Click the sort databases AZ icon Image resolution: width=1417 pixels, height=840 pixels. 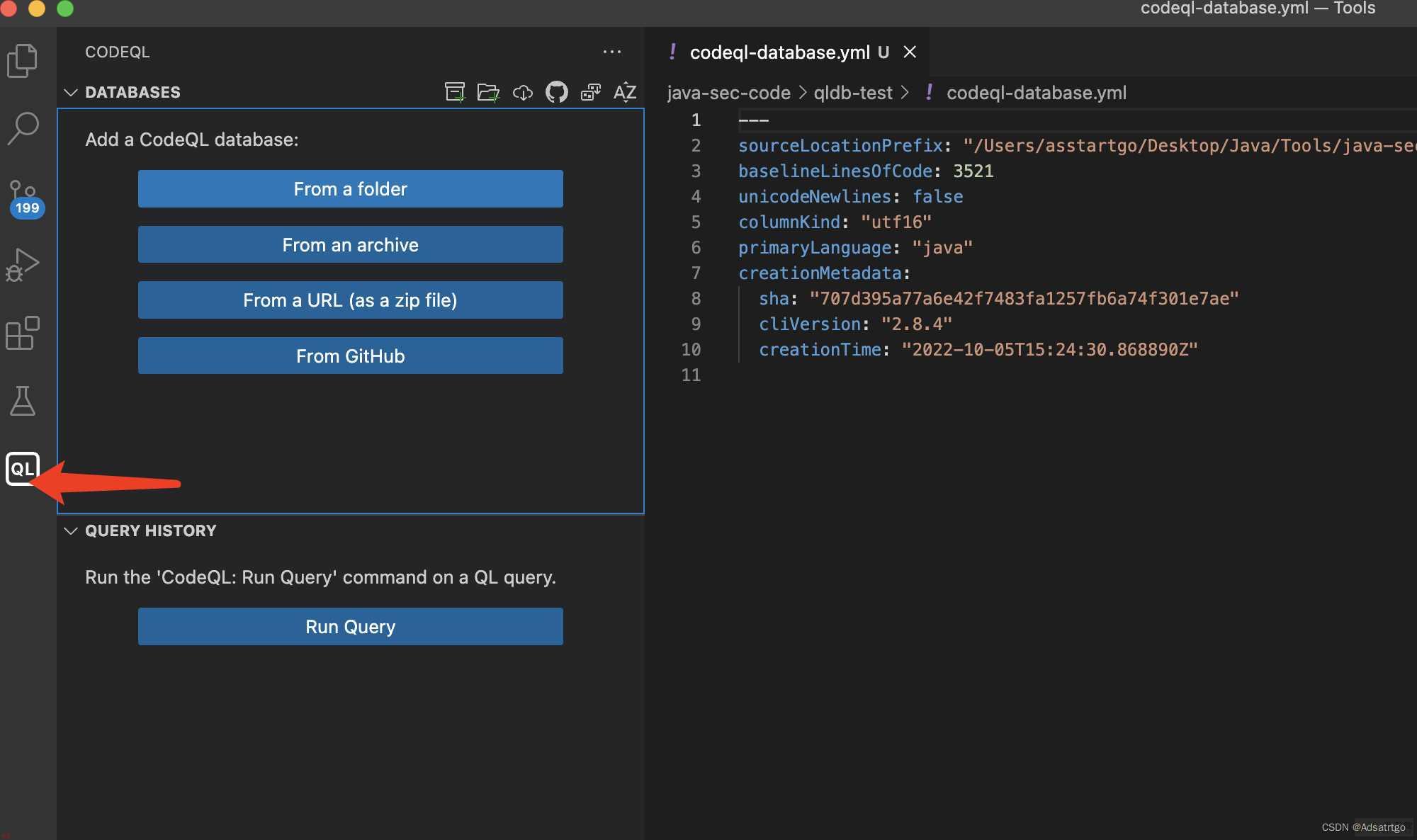(x=624, y=92)
